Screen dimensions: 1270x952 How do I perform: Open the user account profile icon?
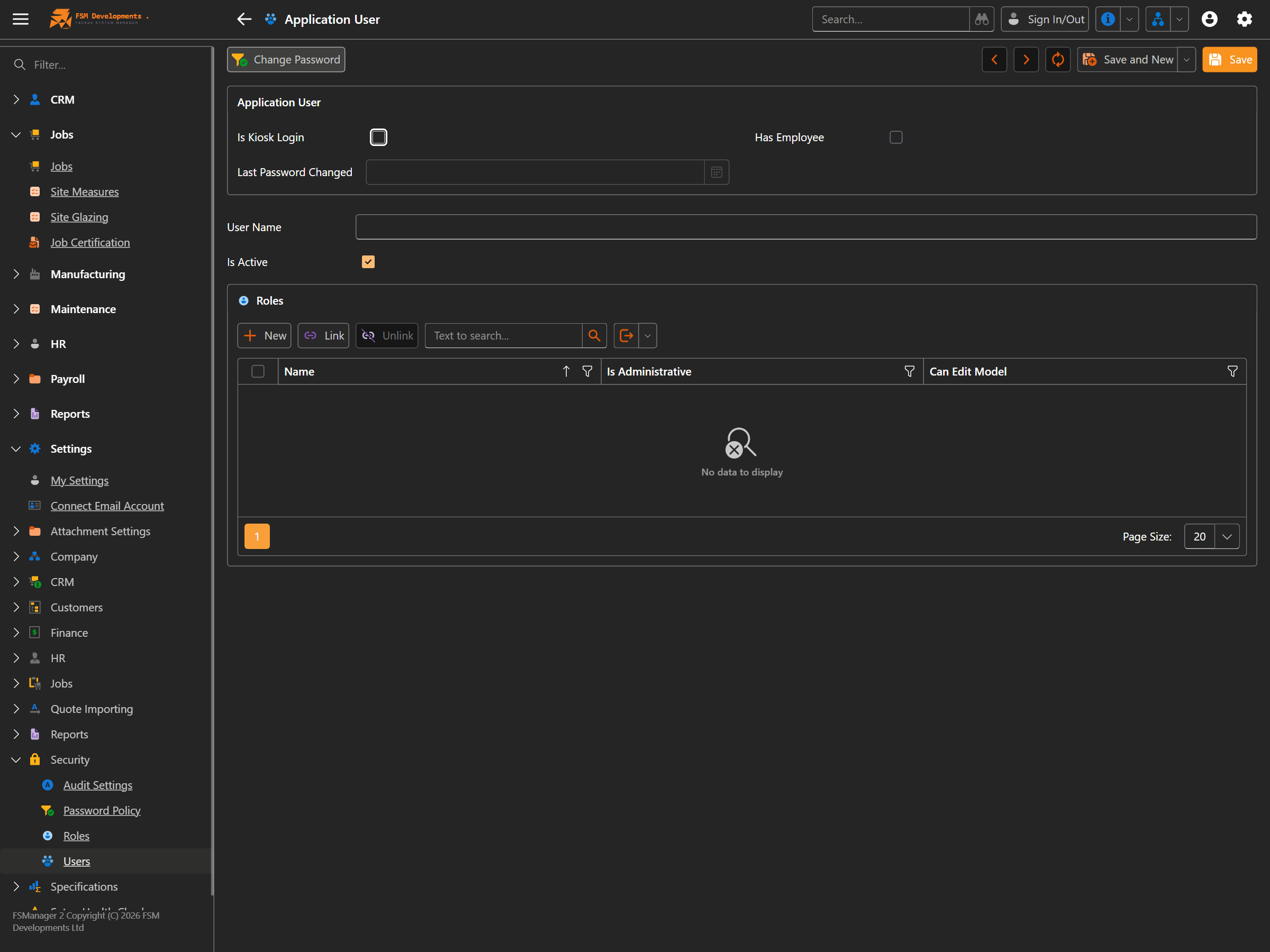pos(1209,19)
